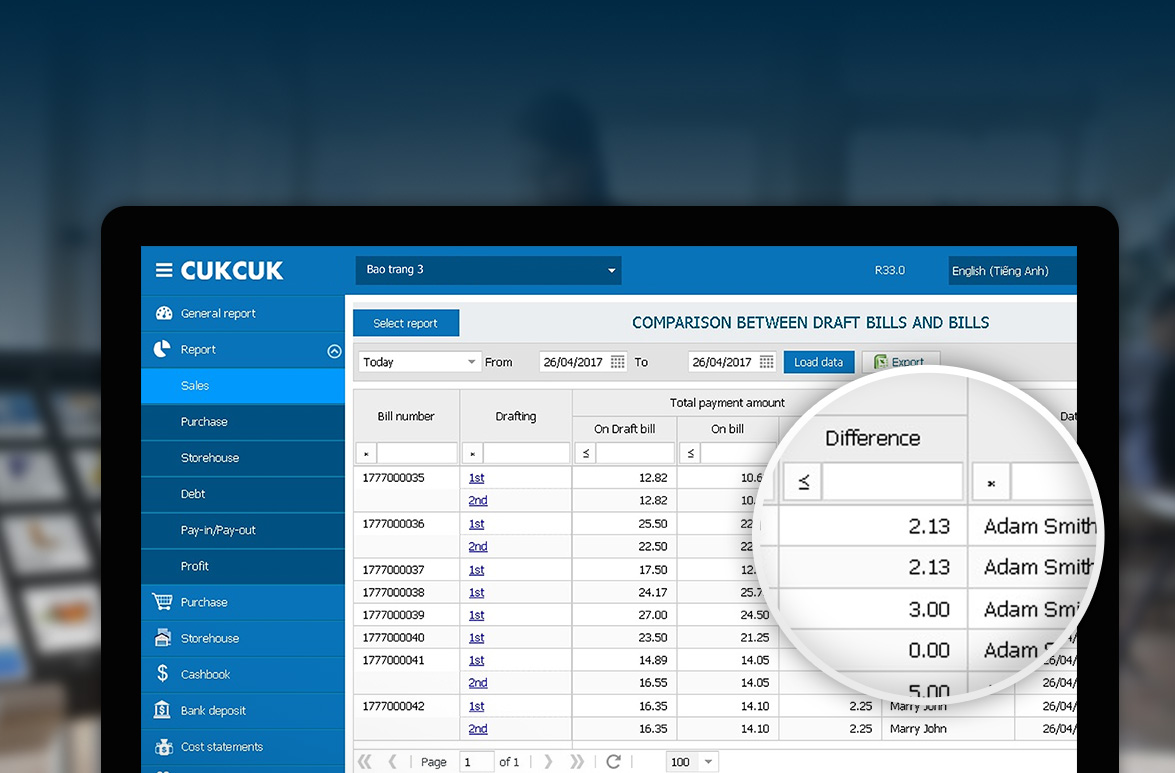Open General report in the sidebar
This screenshot has width=1175, height=773.
point(243,313)
